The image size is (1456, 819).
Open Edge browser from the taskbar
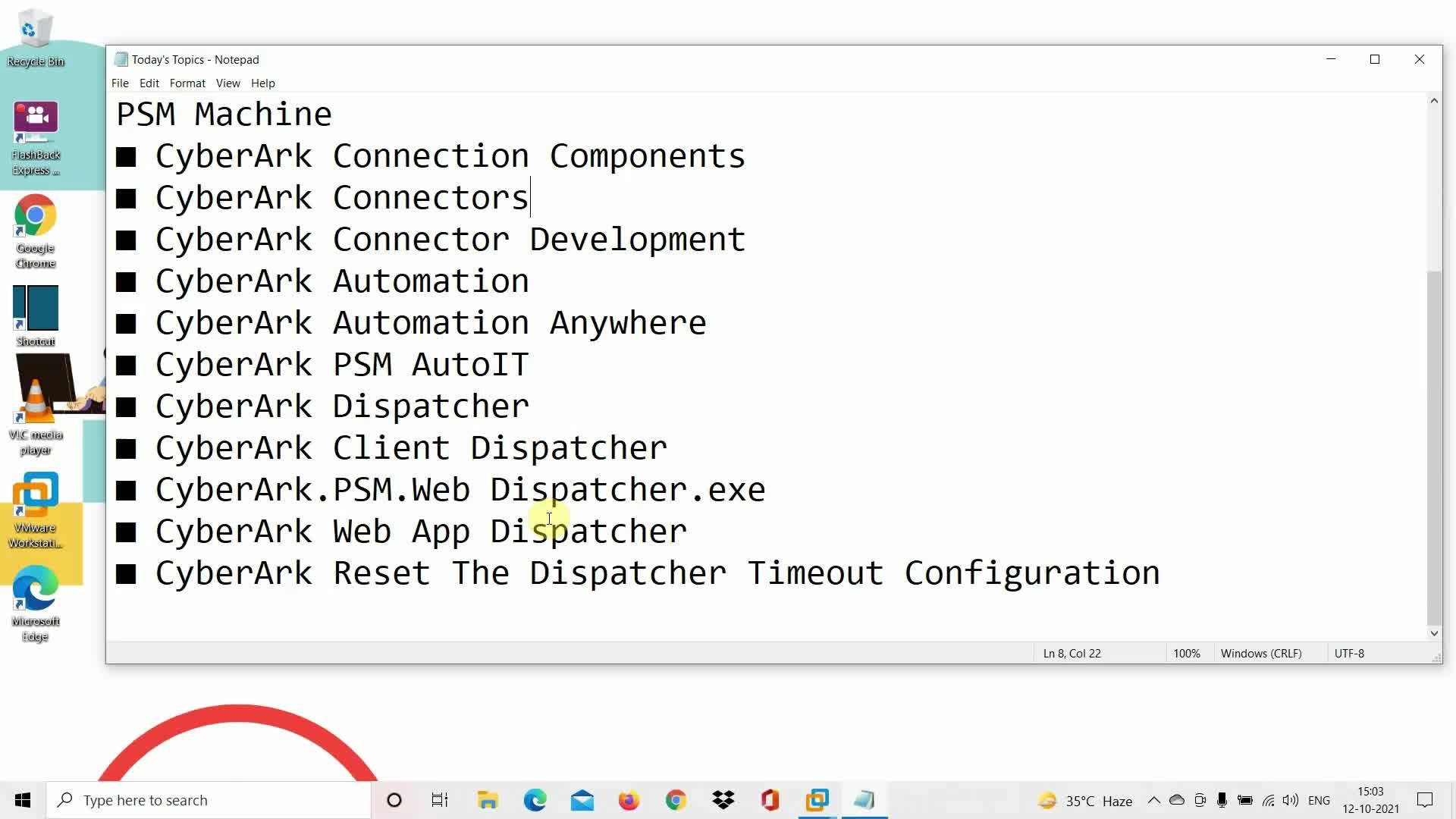pyautogui.click(x=535, y=800)
